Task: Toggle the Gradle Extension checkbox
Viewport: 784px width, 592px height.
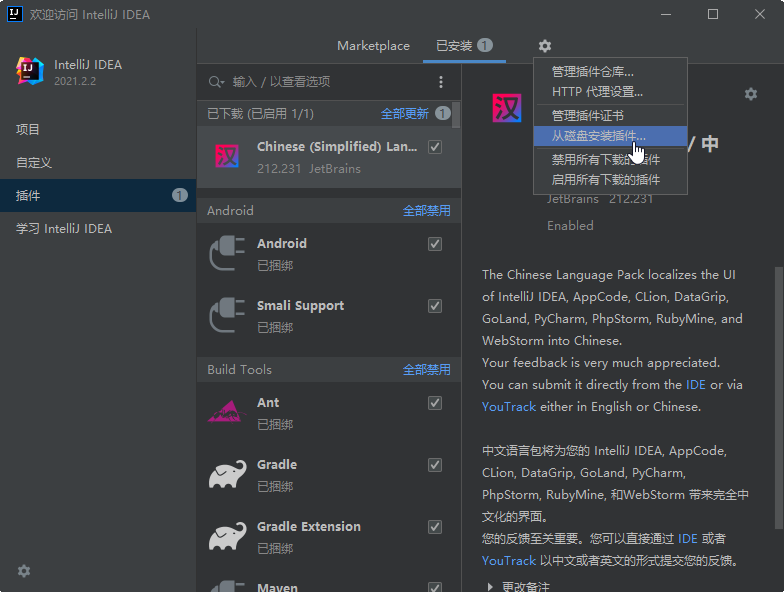Action: point(435,527)
